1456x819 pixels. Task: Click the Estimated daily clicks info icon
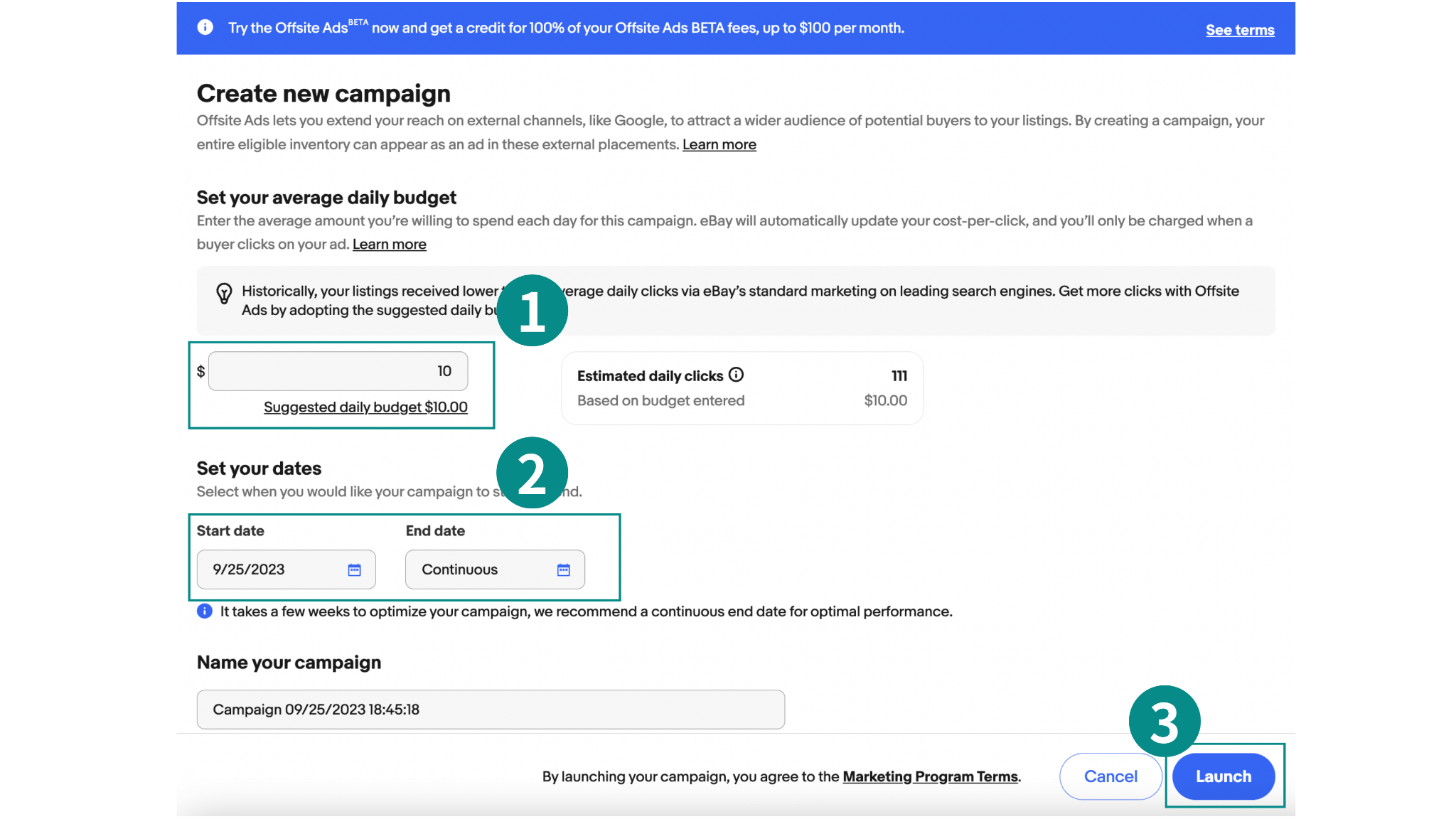tap(737, 375)
